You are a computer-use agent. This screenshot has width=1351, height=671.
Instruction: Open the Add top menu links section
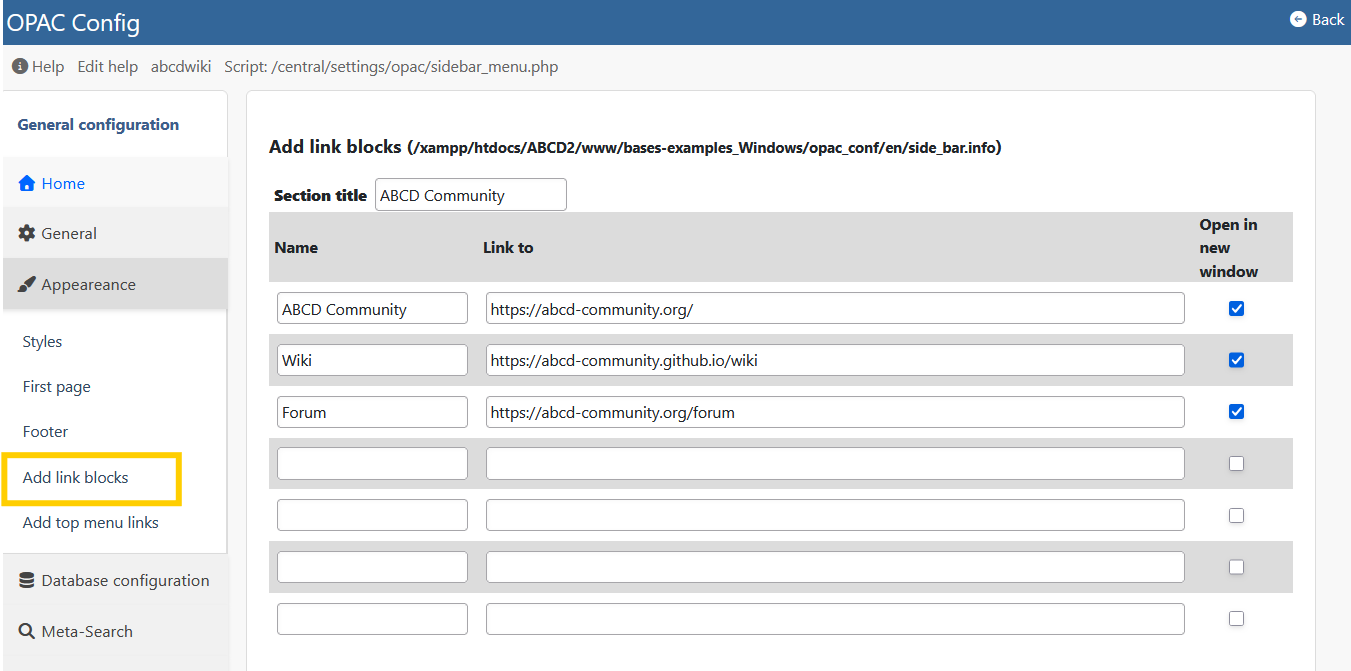click(x=90, y=522)
